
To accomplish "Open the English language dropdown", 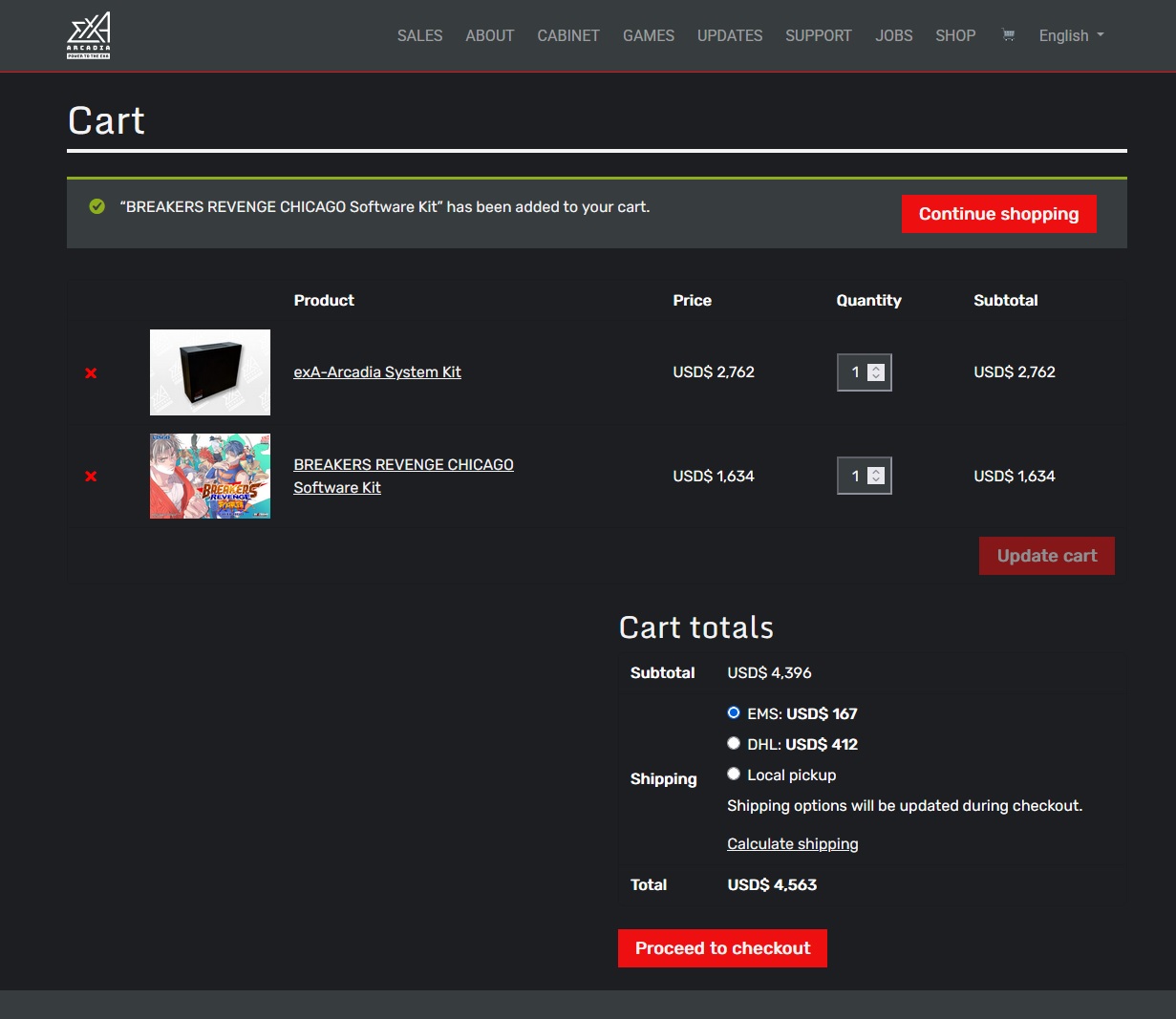I will [1071, 35].
